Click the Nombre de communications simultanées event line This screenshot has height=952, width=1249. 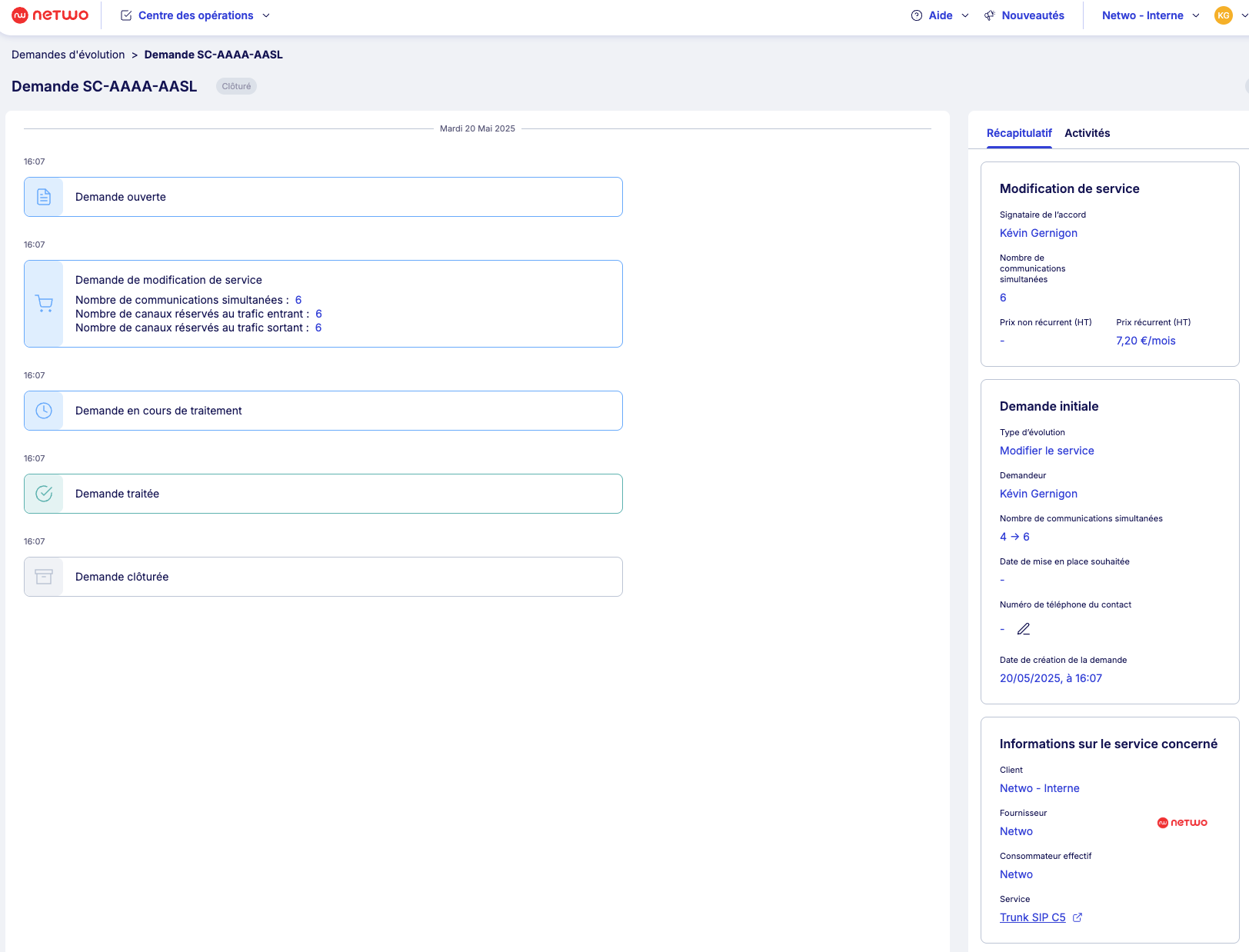pos(188,300)
